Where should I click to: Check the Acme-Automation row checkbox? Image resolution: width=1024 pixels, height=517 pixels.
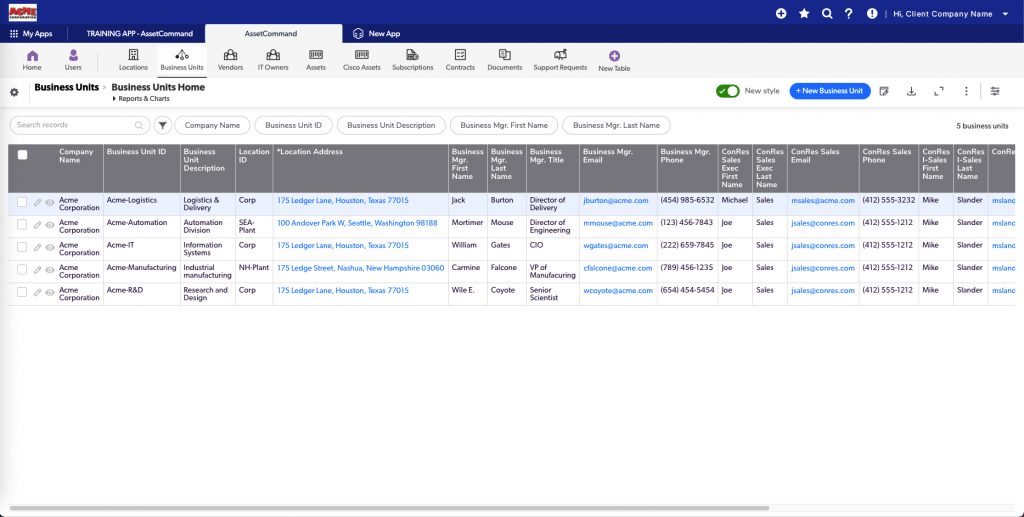coord(22,225)
